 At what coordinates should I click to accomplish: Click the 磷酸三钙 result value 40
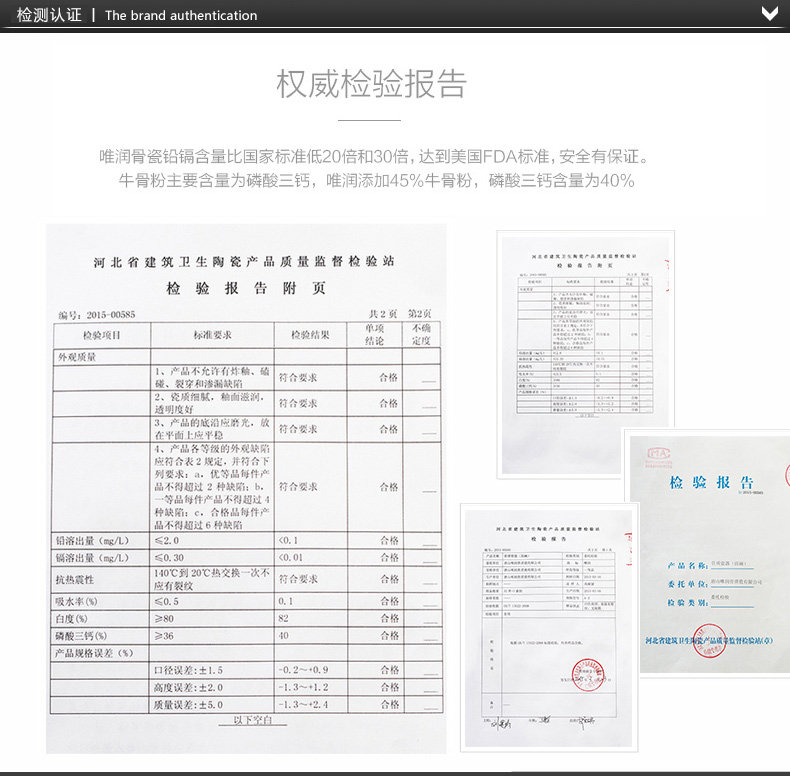coord(284,635)
